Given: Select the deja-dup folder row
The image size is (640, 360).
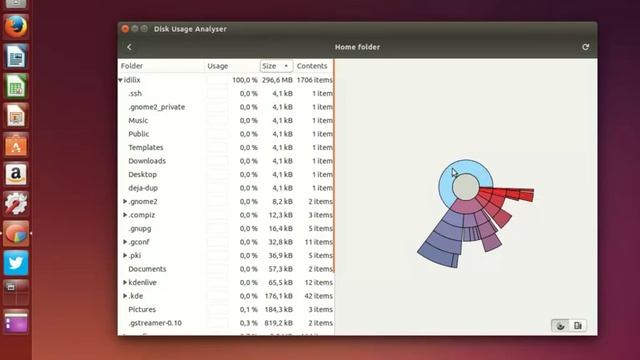Looking at the screenshot, I should tap(226, 188).
